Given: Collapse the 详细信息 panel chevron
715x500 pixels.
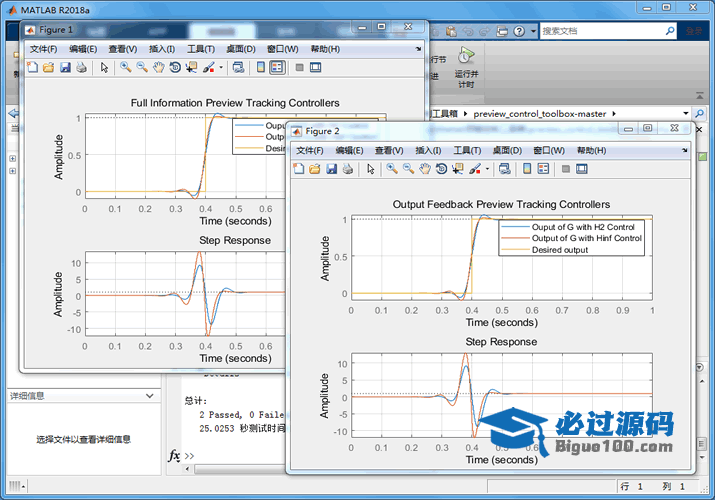Looking at the screenshot, I should tap(150, 396).
